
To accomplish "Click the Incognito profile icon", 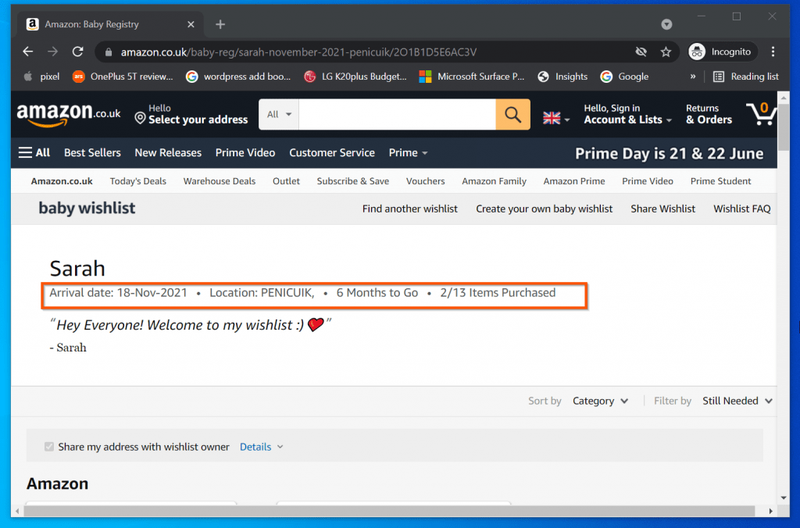I will pos(696,52).
